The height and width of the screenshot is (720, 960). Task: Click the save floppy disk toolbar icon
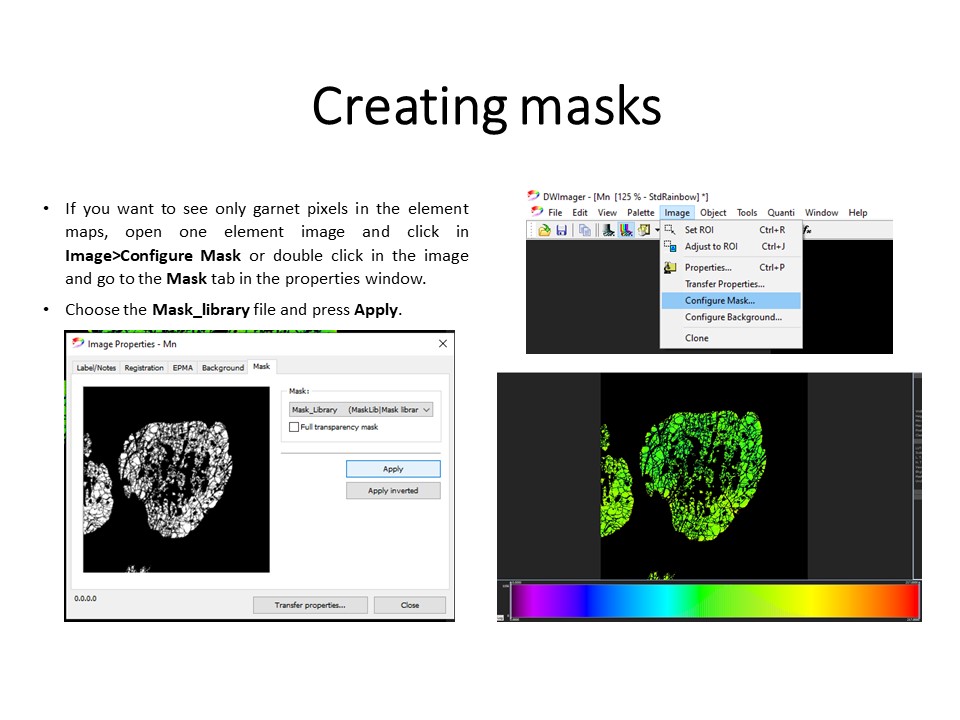tap(562, 230)
